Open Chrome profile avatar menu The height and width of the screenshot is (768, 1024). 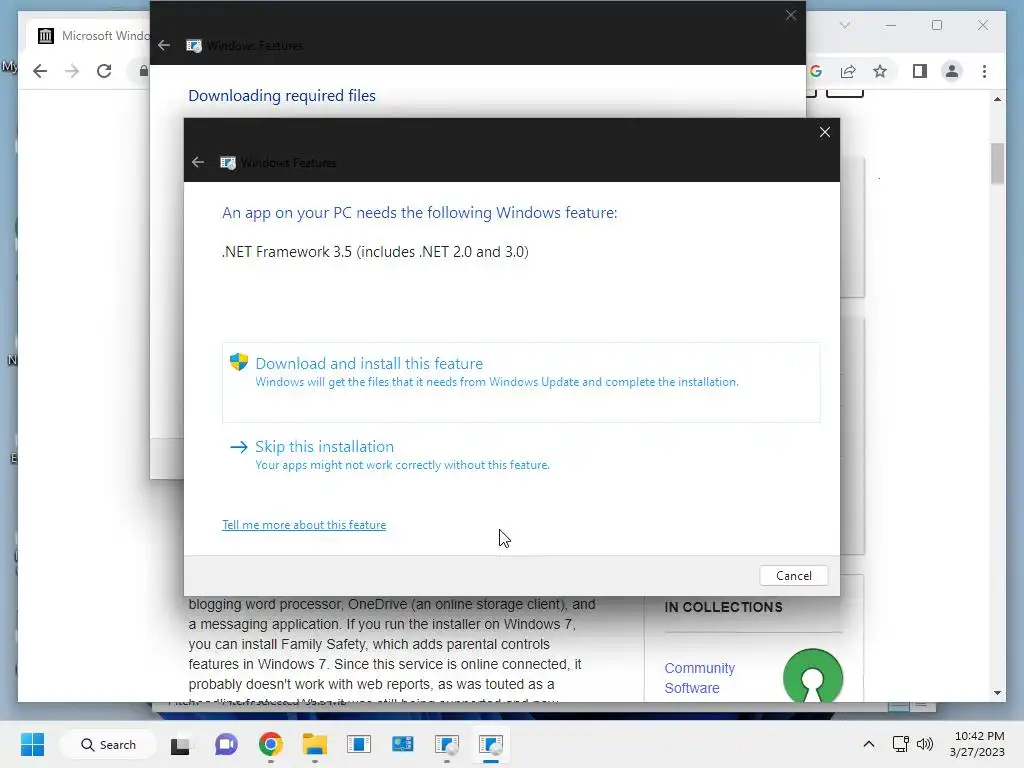pos(952,71)
